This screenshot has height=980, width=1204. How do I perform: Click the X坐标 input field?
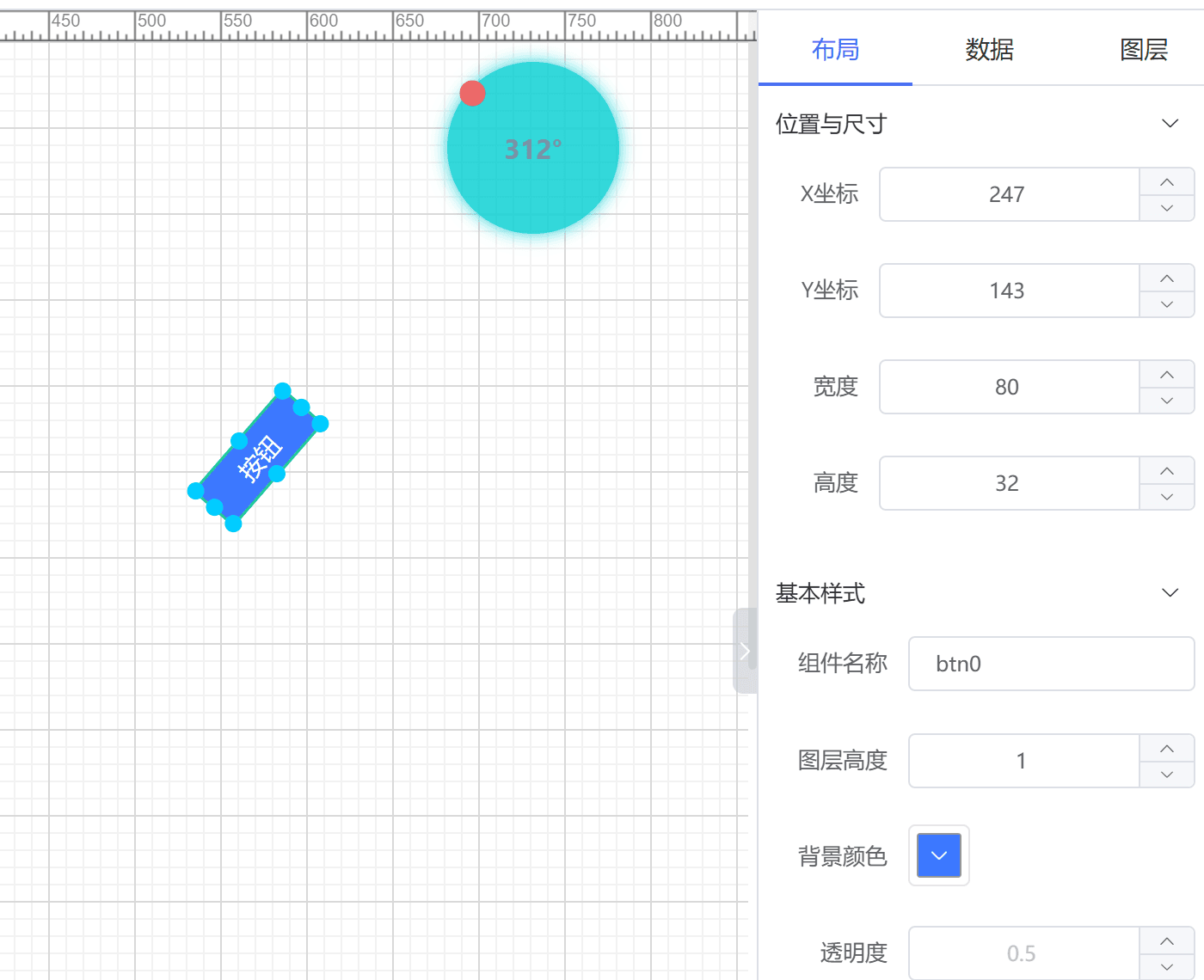1009,194
